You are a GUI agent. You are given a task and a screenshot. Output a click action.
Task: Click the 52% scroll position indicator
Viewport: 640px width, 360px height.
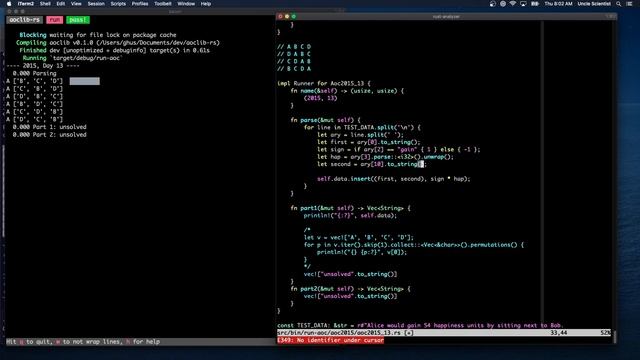click(605, 333)
